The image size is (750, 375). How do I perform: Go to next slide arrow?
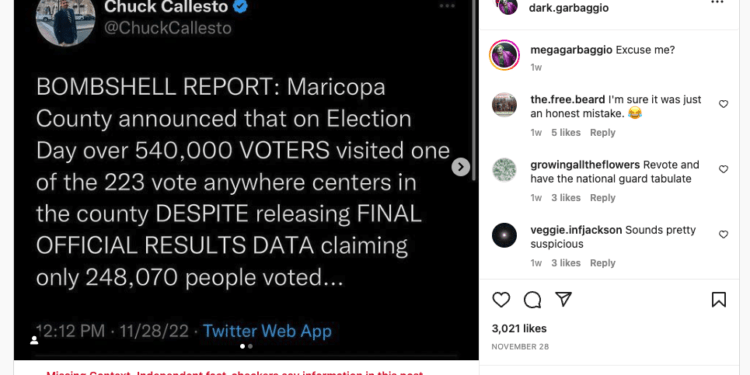(x=461, y=167)
